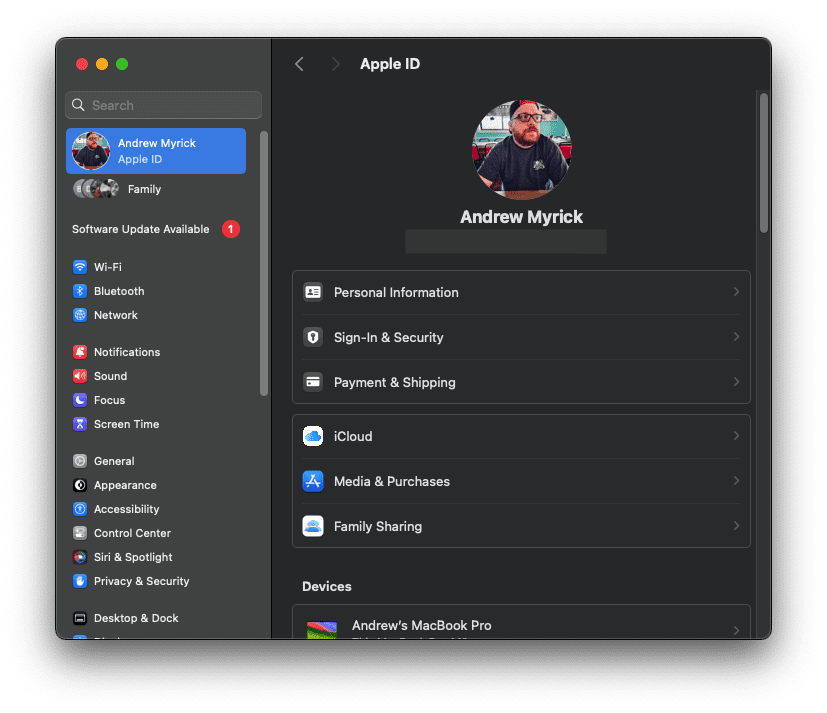Click the Family Sharing icon
Viewport: 827px width, 713px height.
(313, 526)
